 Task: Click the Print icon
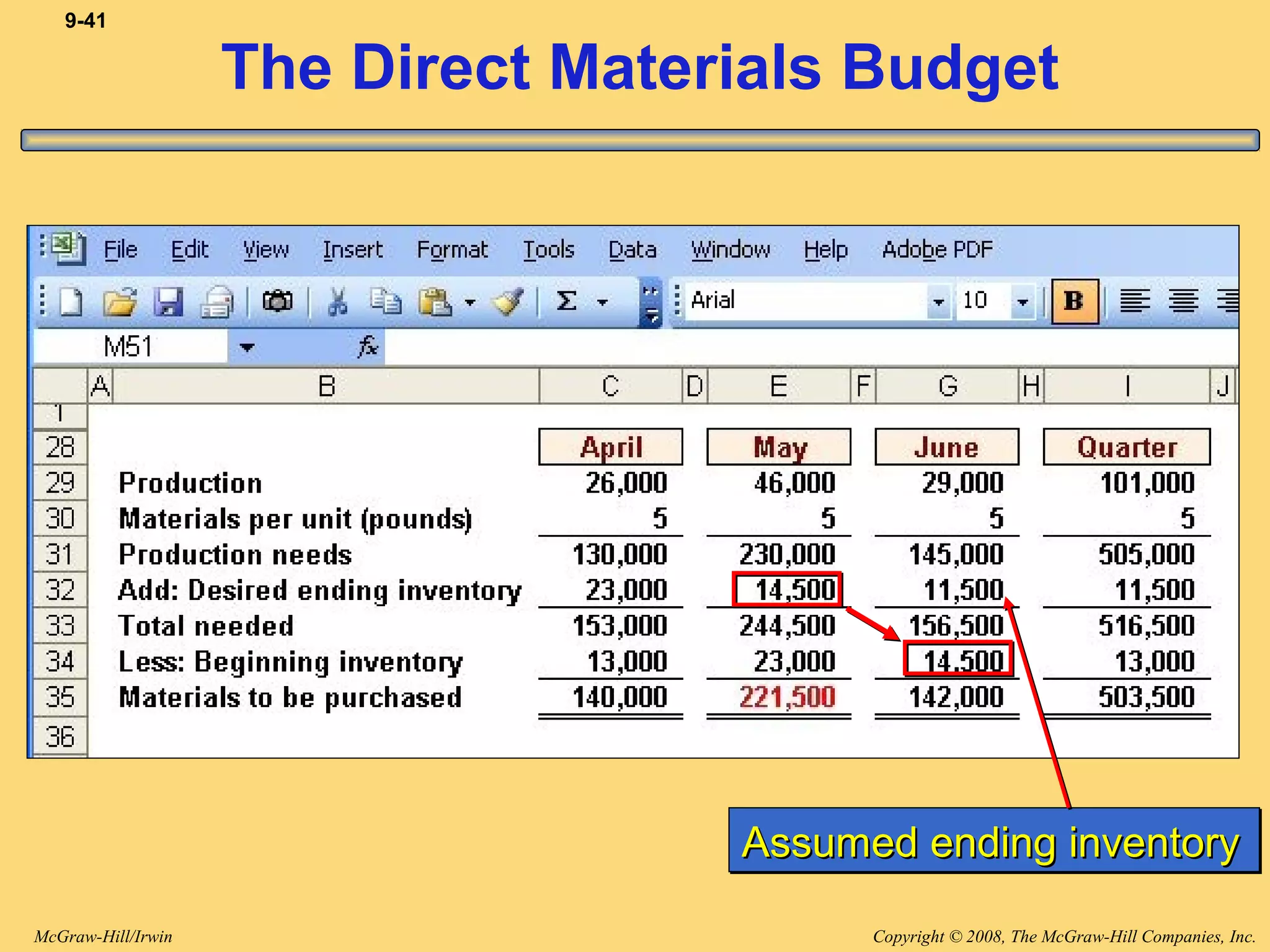(217, 302)
